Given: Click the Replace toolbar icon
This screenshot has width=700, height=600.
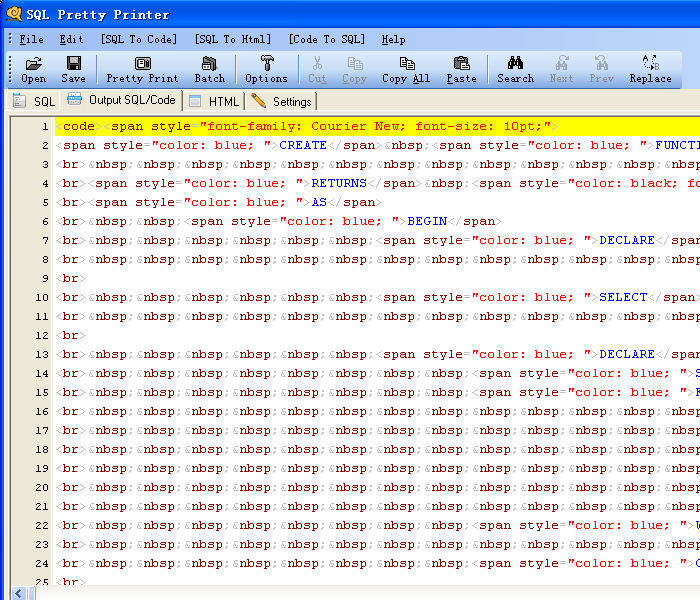Looking at the screenshot, I should tap(650, 69).
